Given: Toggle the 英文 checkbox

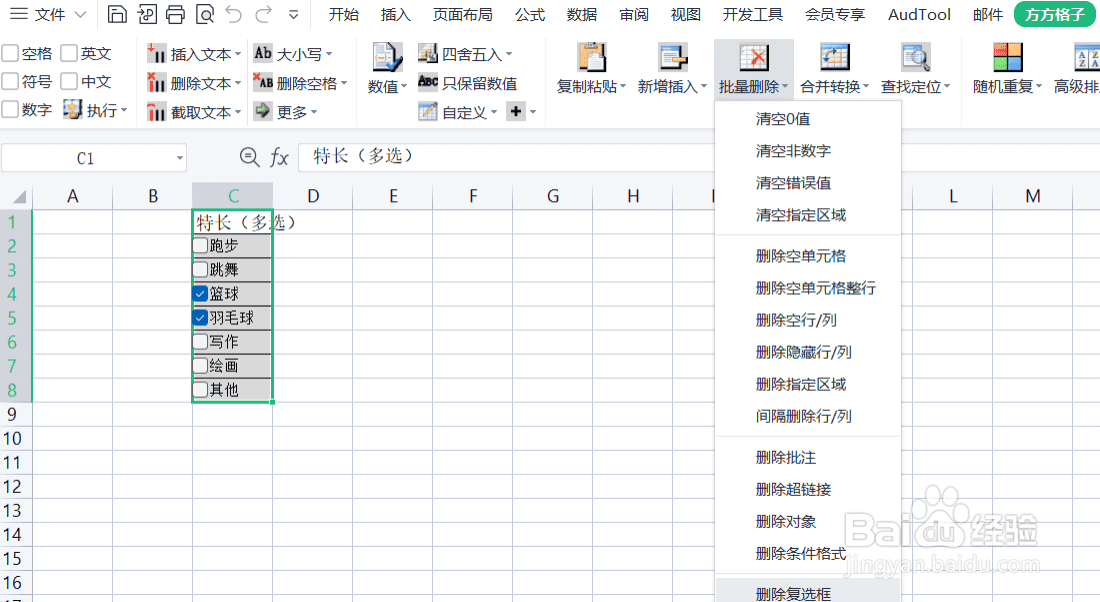Looking at the screenshot, I should click(x=69, y=53).
